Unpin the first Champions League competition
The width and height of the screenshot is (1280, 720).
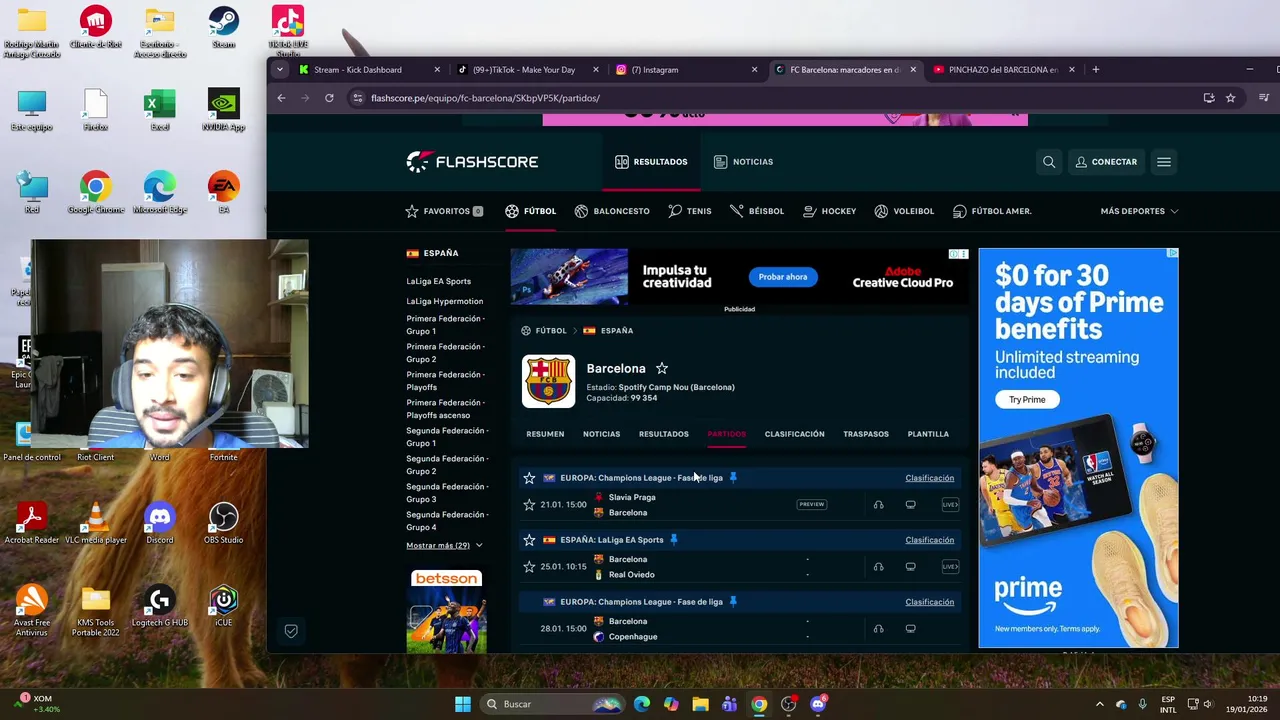pos(733,478)
